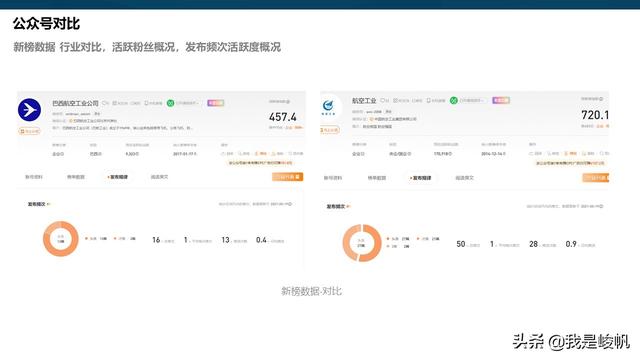This screenshot has height=360, width=640.
Task: Click orange-outlined tag under 航空工业 avatar
Action: pos(330,130)
